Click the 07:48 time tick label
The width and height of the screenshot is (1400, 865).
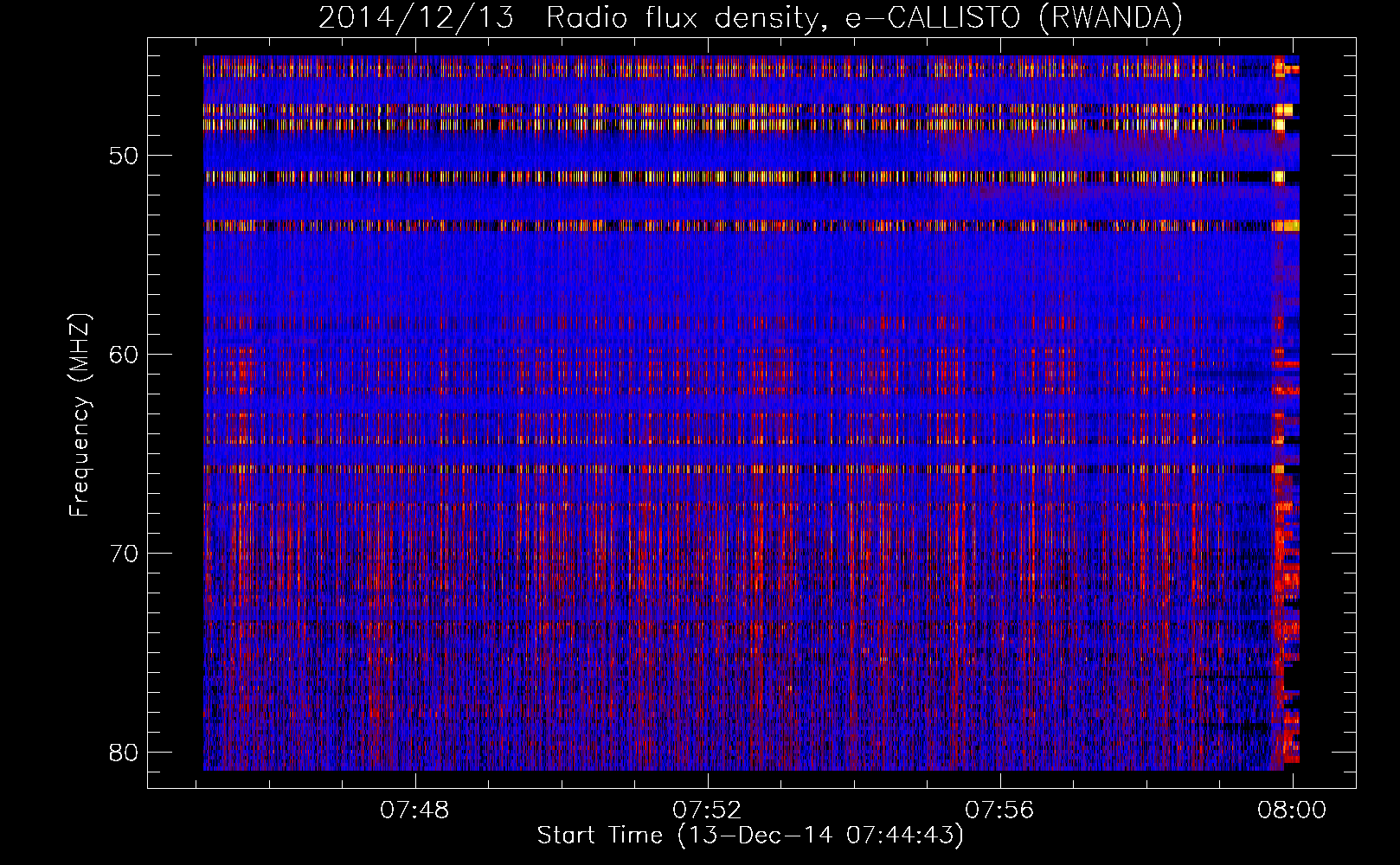coord(415,811)
